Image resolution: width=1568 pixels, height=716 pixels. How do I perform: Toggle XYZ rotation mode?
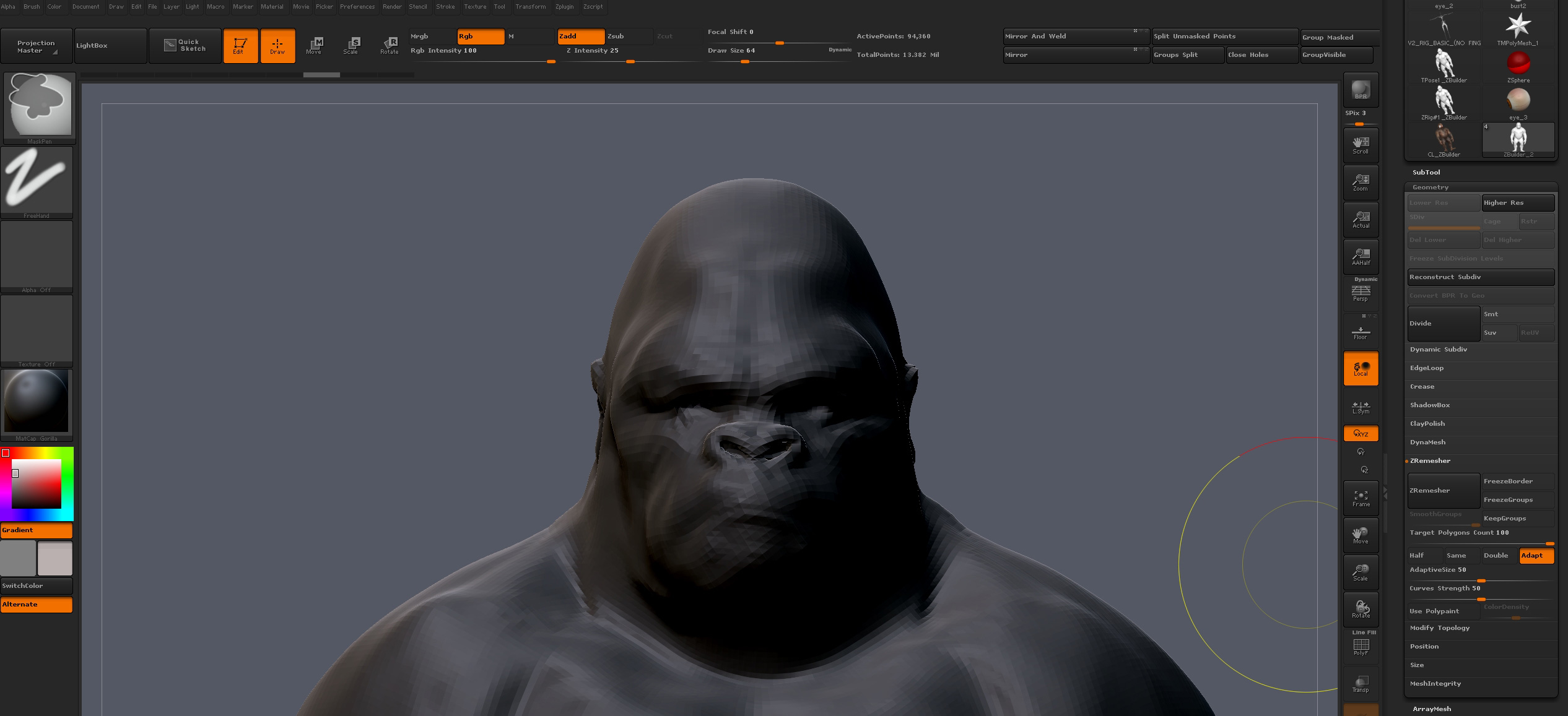point(1361,434)
